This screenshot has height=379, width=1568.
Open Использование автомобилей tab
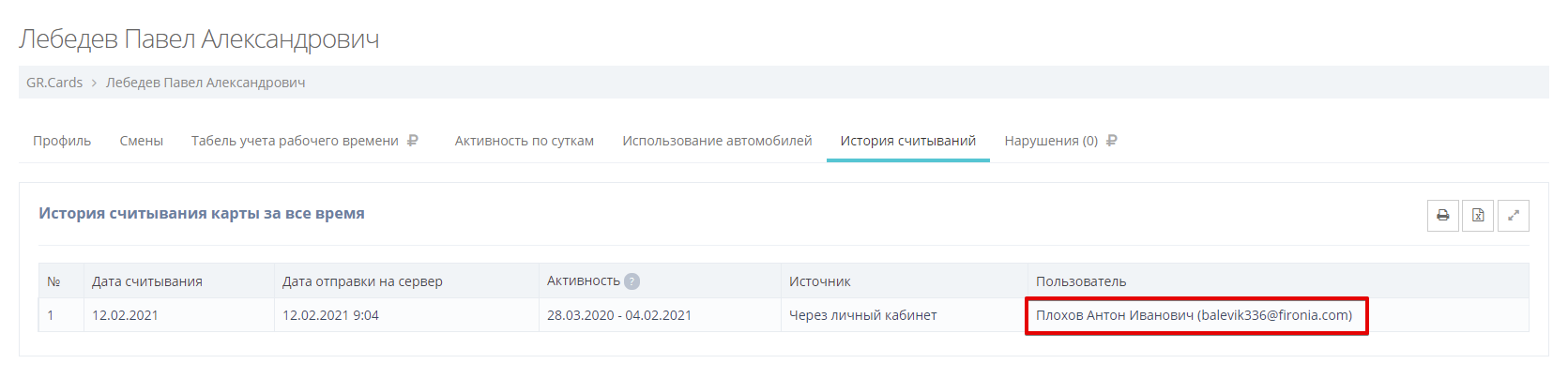tap(717, 141)
